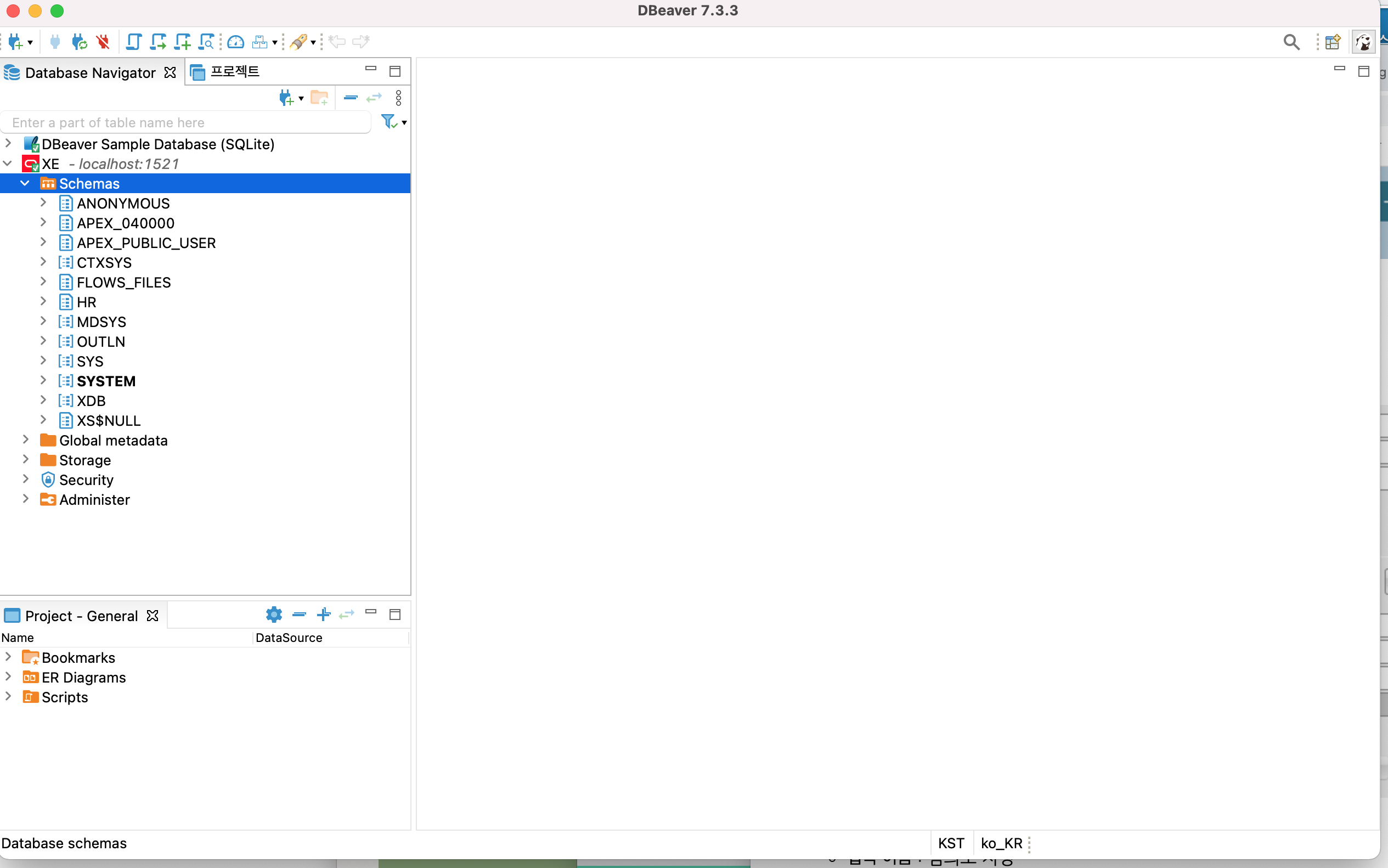
Task: Click Collapse All icon in Database Navigator toolbar
Action: coord(351,98)
